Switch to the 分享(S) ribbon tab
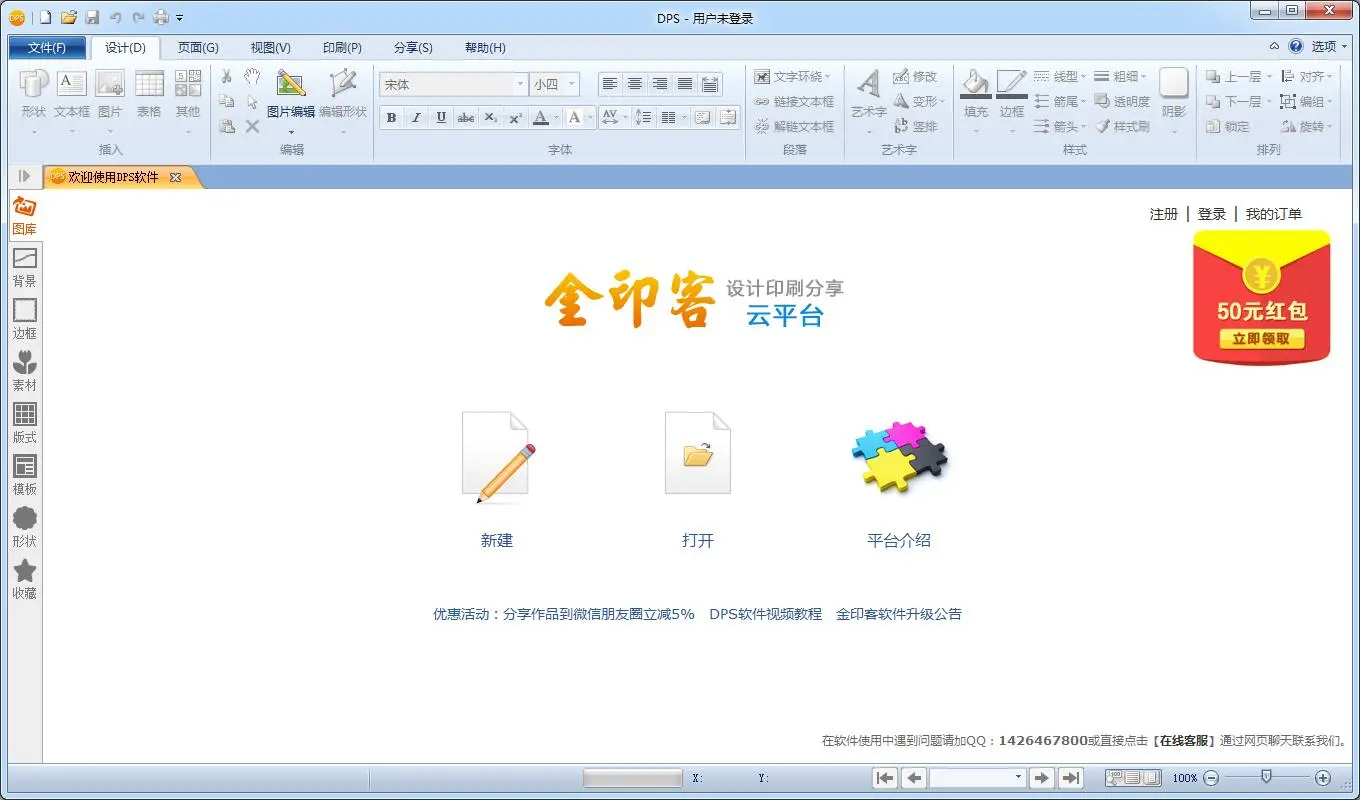The width and height of the screenshot is (1360, 800). click(413, 47)
